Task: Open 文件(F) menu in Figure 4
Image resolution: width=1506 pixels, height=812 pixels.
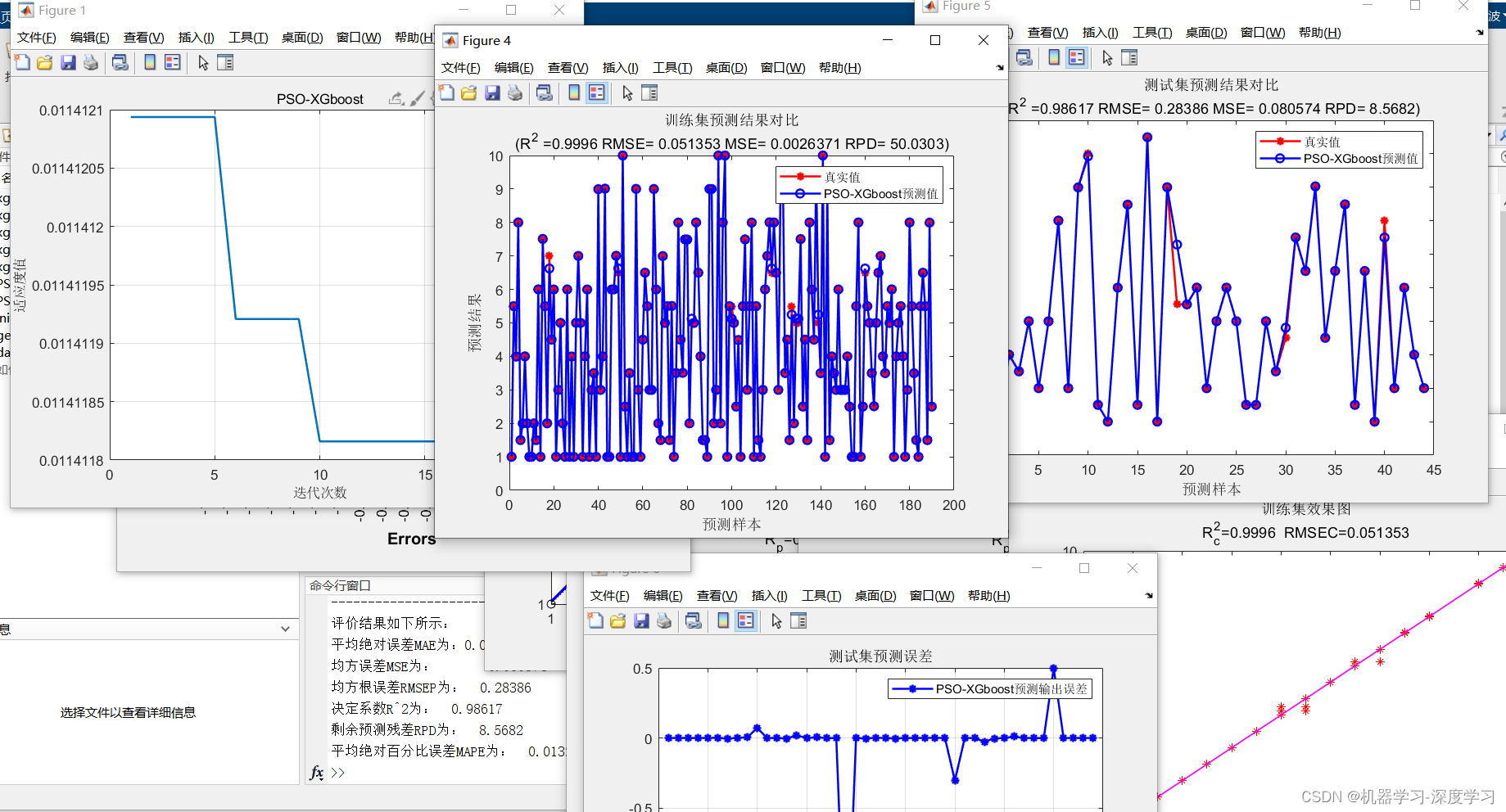Action: pos(461,68)
